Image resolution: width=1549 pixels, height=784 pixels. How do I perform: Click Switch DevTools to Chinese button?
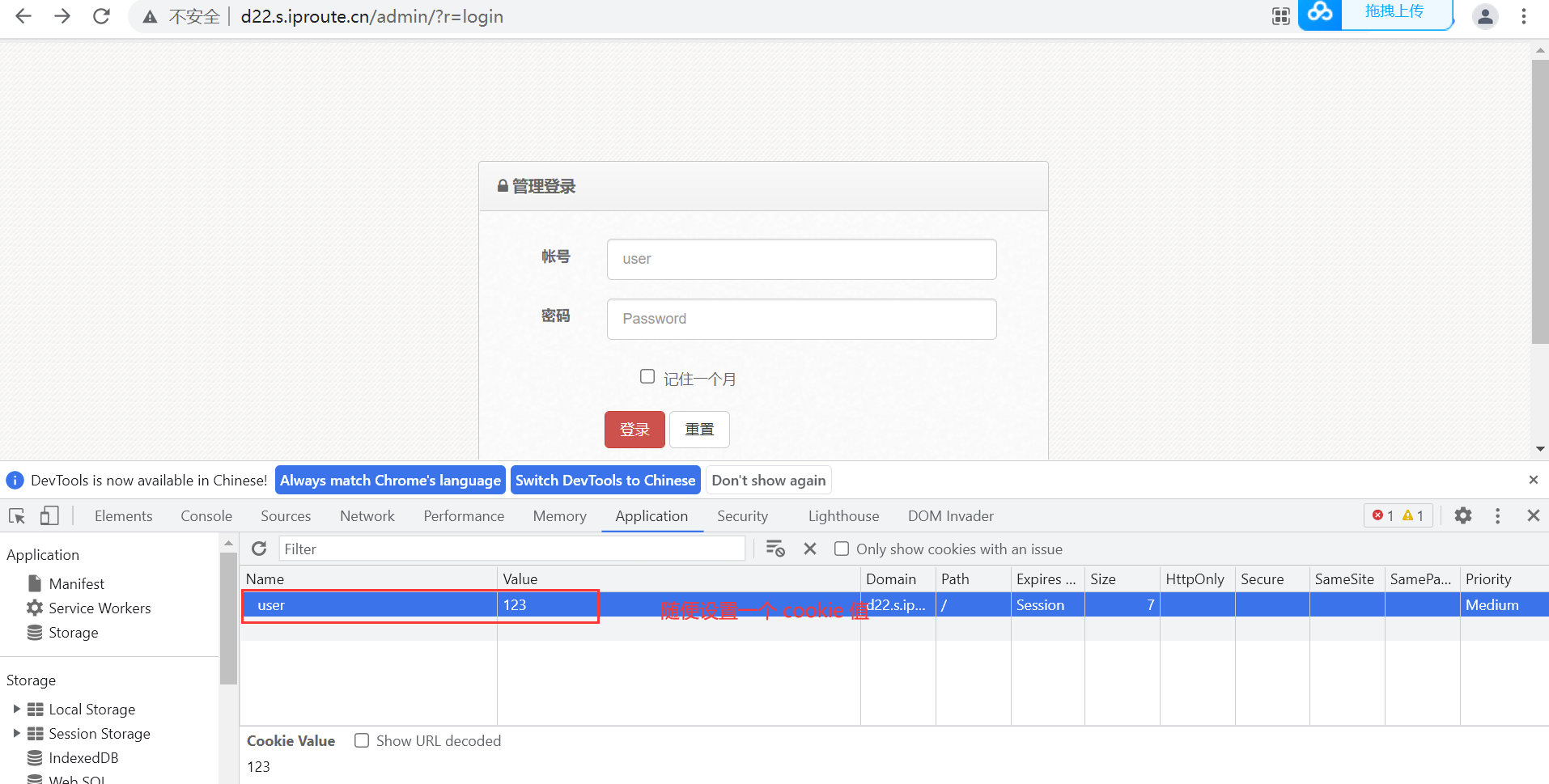605,480
